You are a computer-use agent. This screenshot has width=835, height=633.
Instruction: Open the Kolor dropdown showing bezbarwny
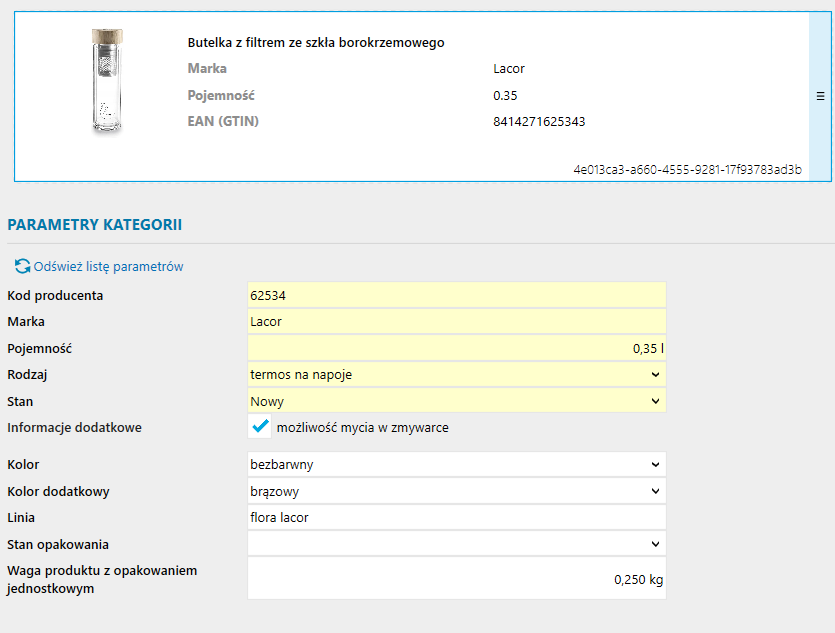pos(456,464)
